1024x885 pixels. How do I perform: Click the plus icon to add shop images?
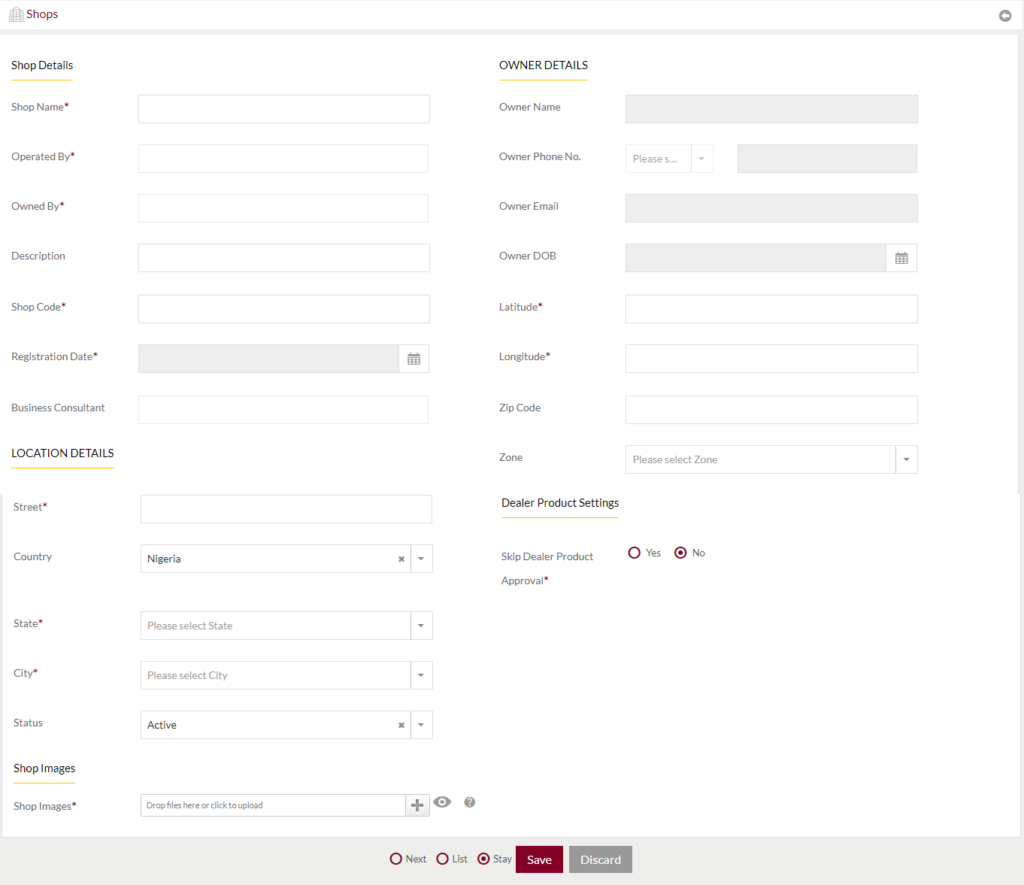pos(417,805)
